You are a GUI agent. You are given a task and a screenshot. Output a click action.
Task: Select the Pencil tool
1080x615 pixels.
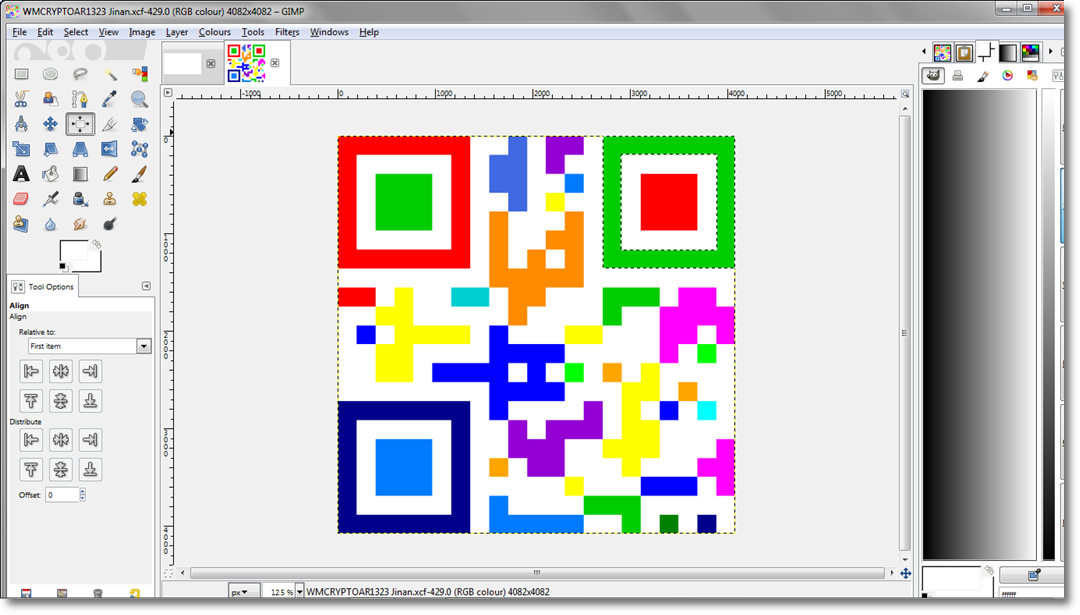pos(110,174)
